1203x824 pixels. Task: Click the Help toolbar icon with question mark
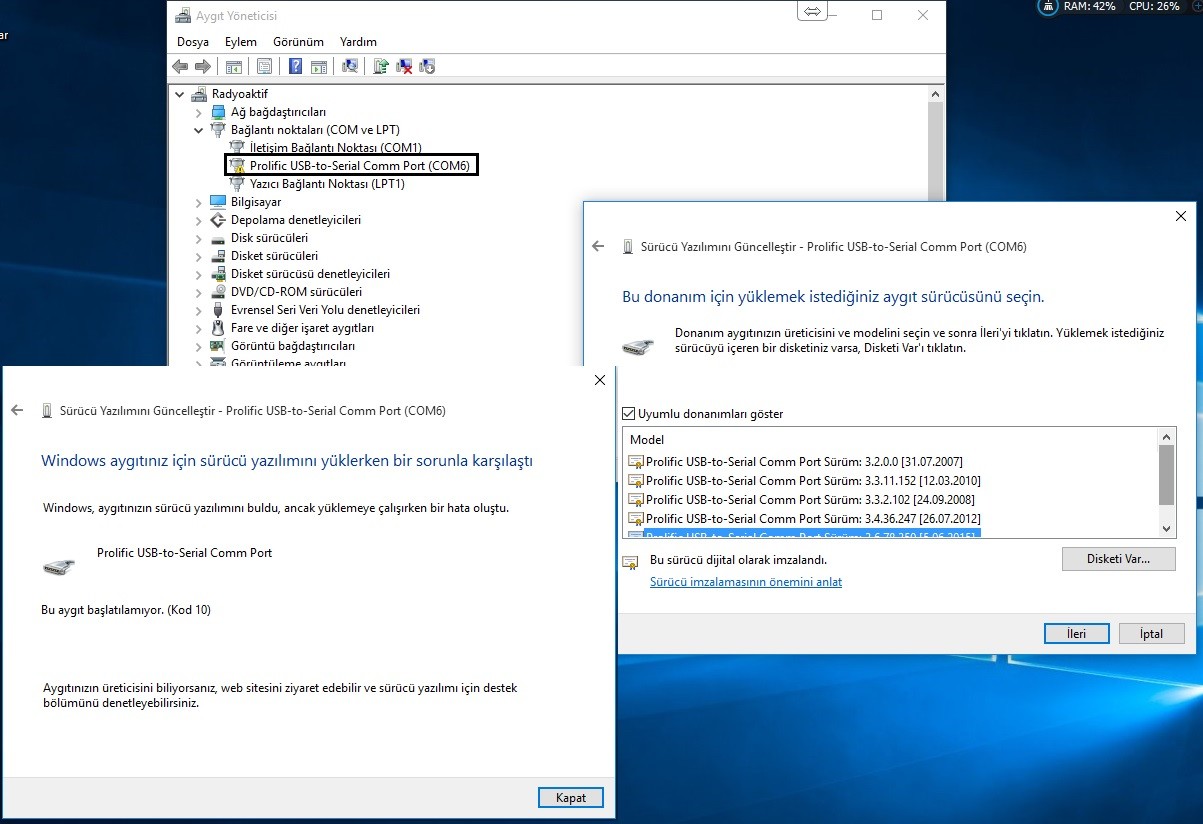296,67
